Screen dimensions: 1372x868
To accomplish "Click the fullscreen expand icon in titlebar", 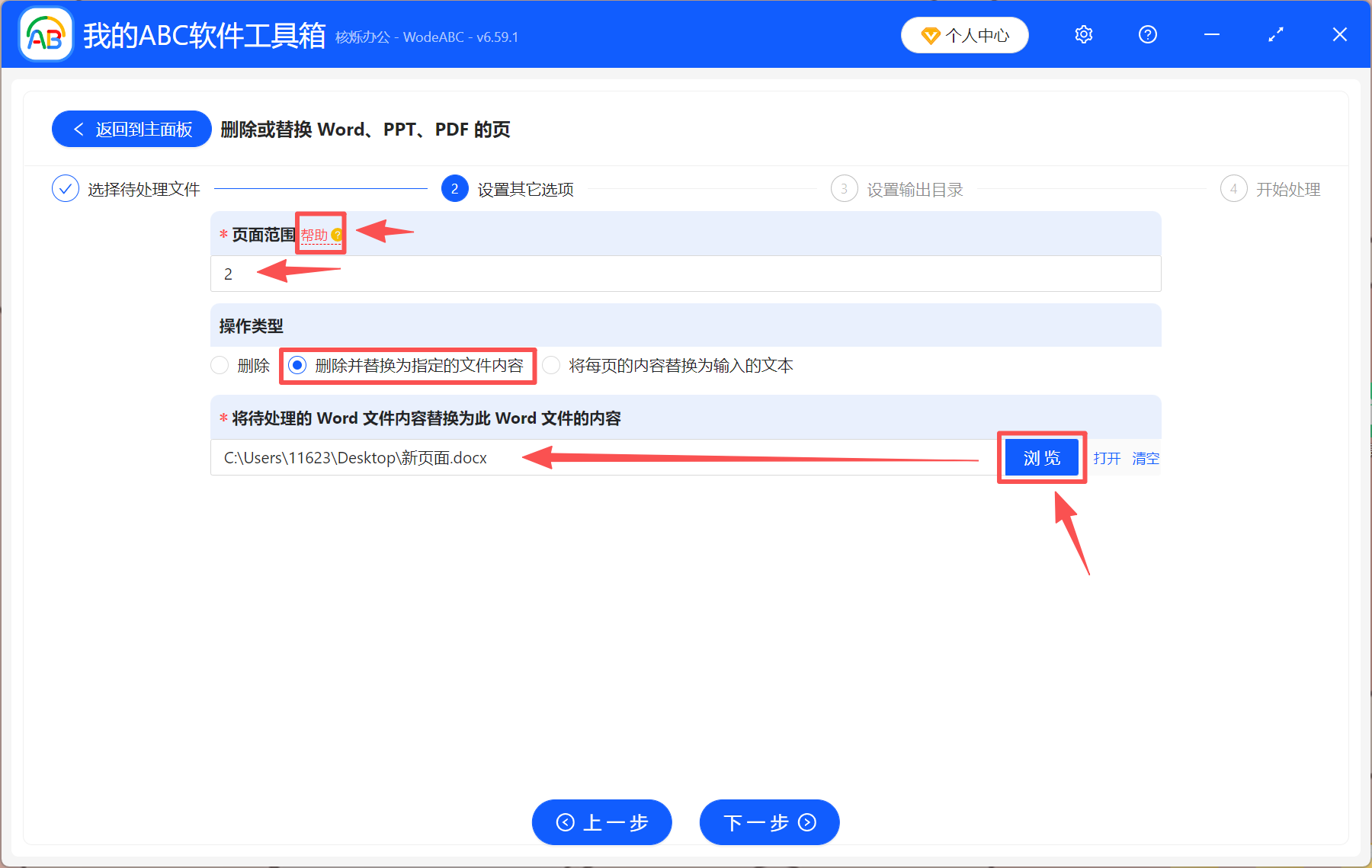I will click(x=1276, y=34).
